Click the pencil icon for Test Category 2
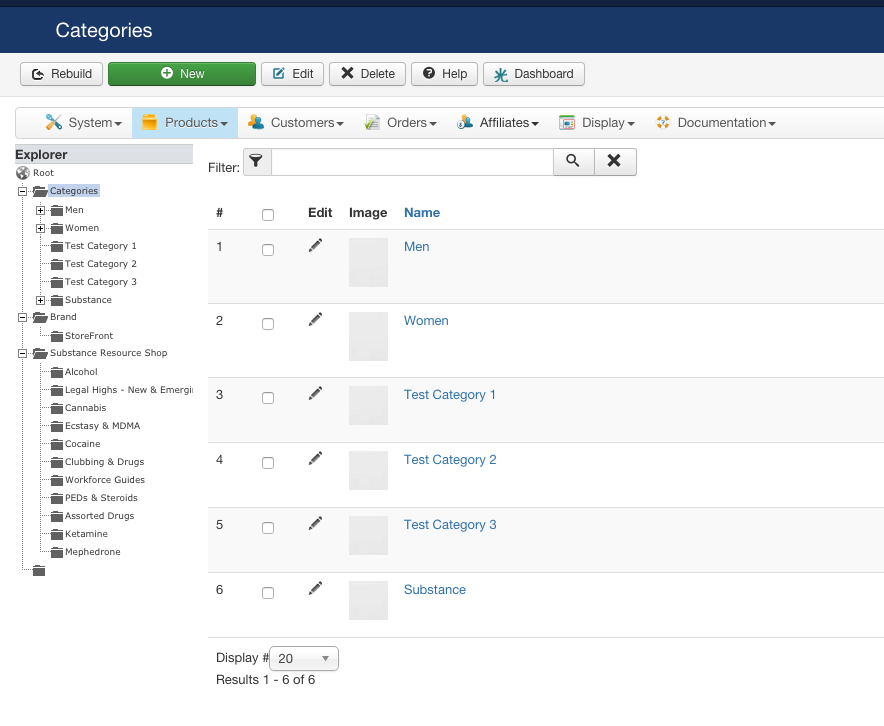Image resolution: width=884 pixels, height=726 pixels. tap(316, 459)
